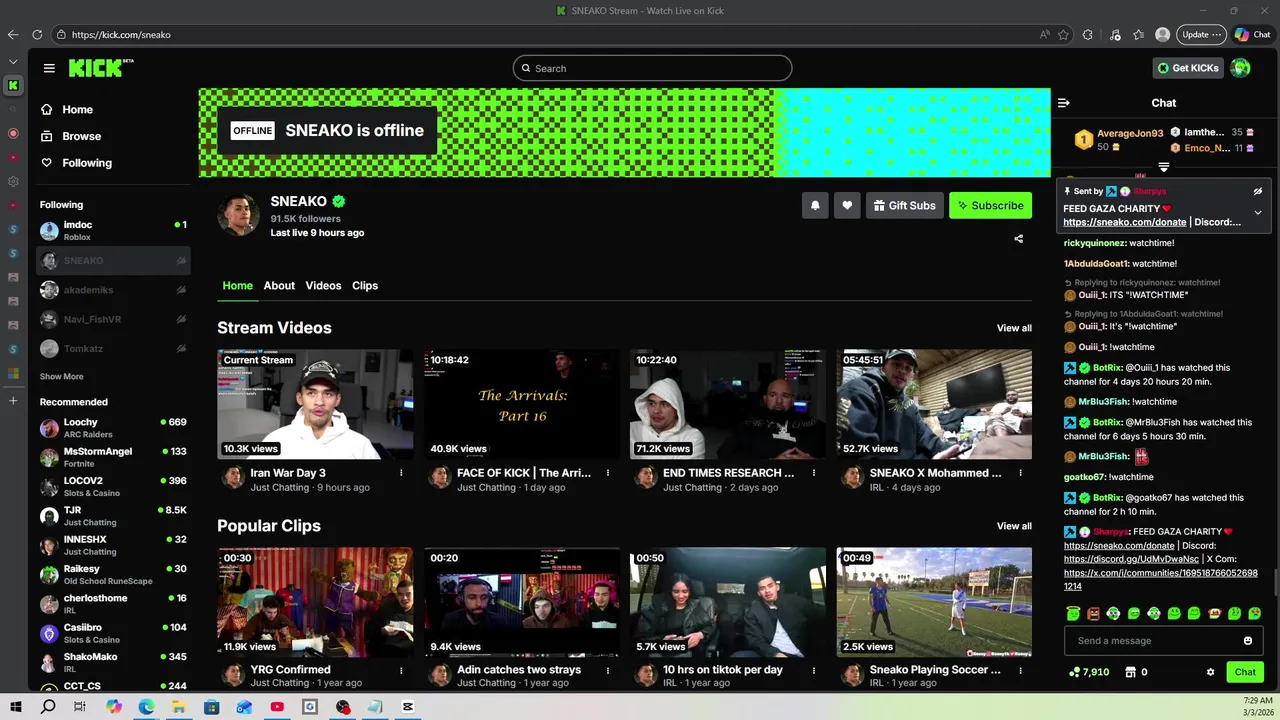Open MsStormAngel in Recommended list
1280x720 pixels.
(x=113, y=457)
